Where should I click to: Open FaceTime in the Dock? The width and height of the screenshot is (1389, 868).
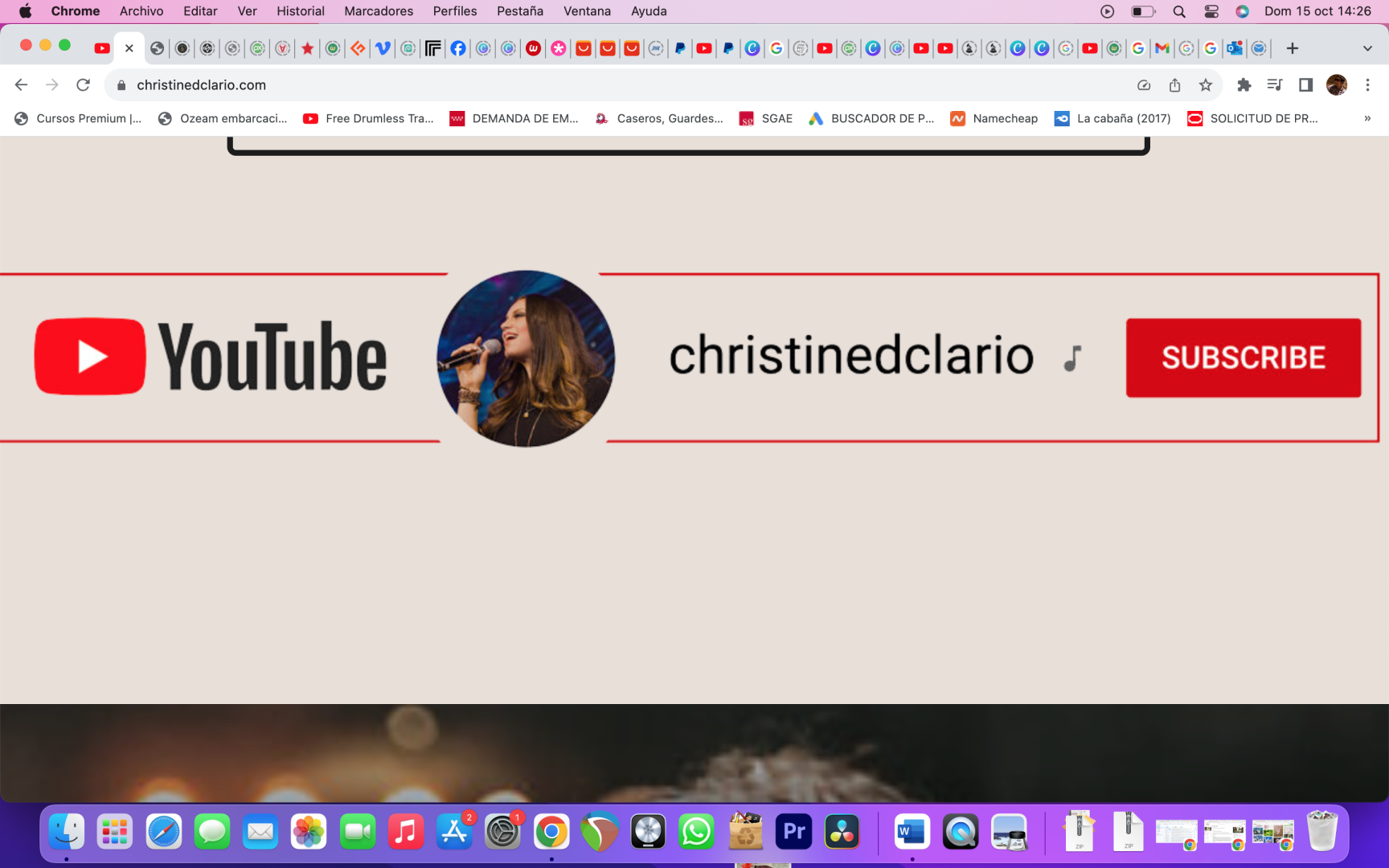pyautogui.click(x=357, y=832)
